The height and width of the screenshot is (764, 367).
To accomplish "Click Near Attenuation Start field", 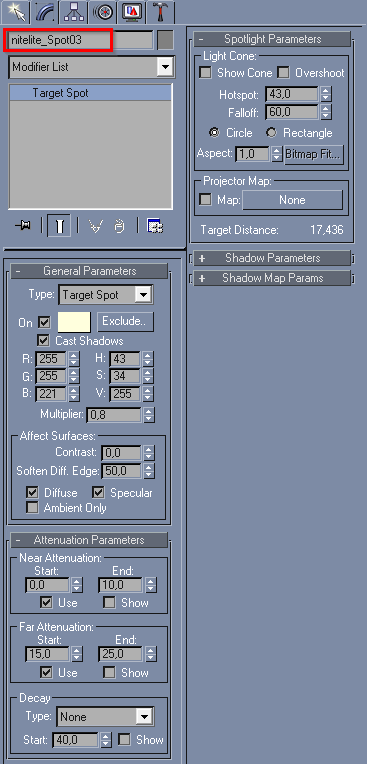I will 47,585.
